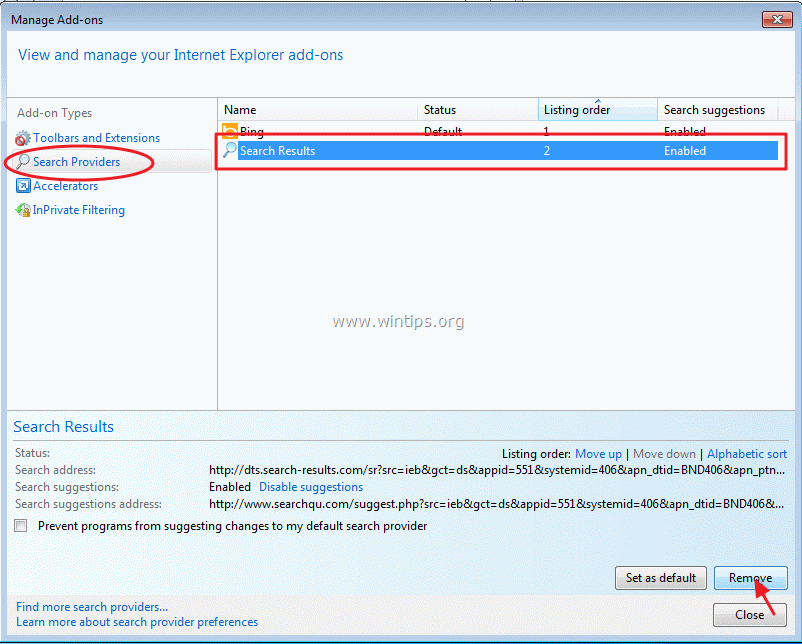Click the Move down link

pos(664,454)
